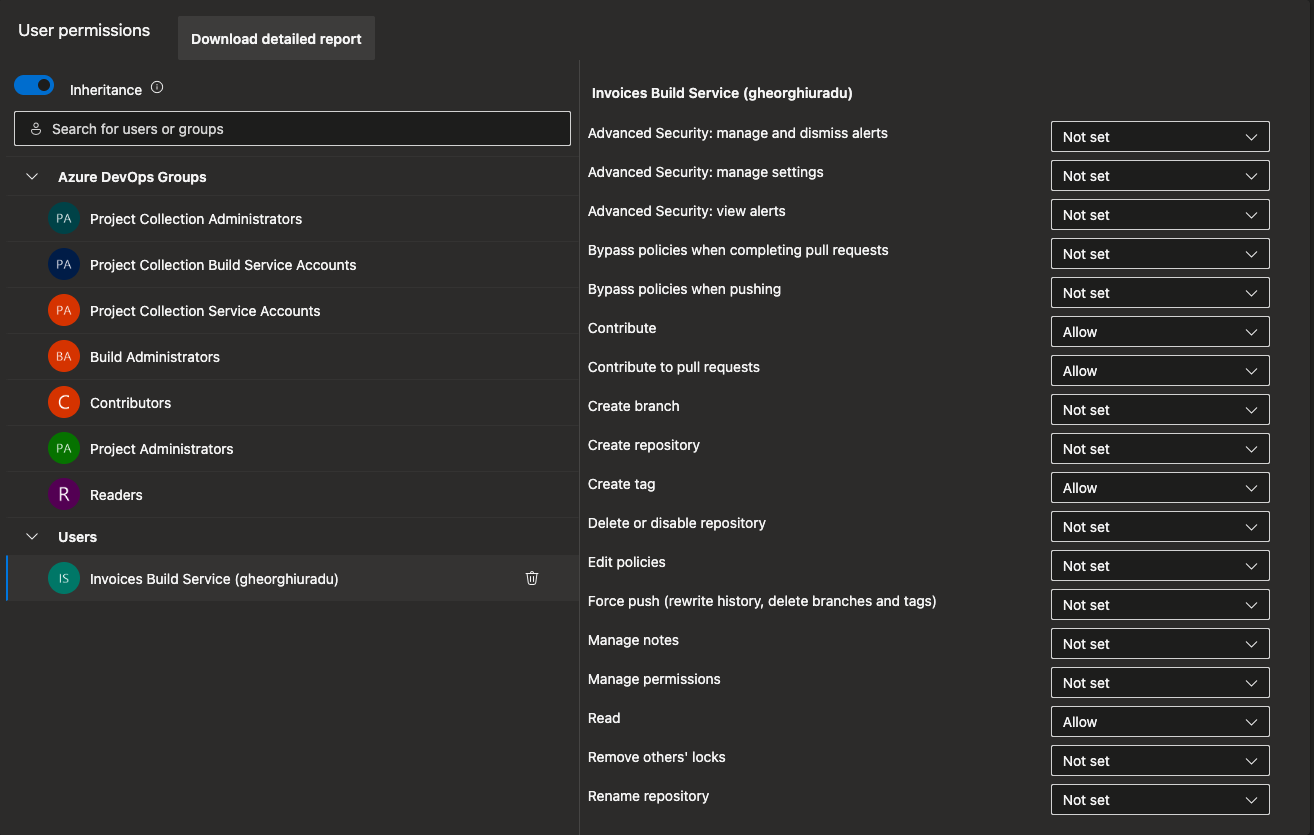Select the Project Collection Build Service Accounts group

[220, 264]
